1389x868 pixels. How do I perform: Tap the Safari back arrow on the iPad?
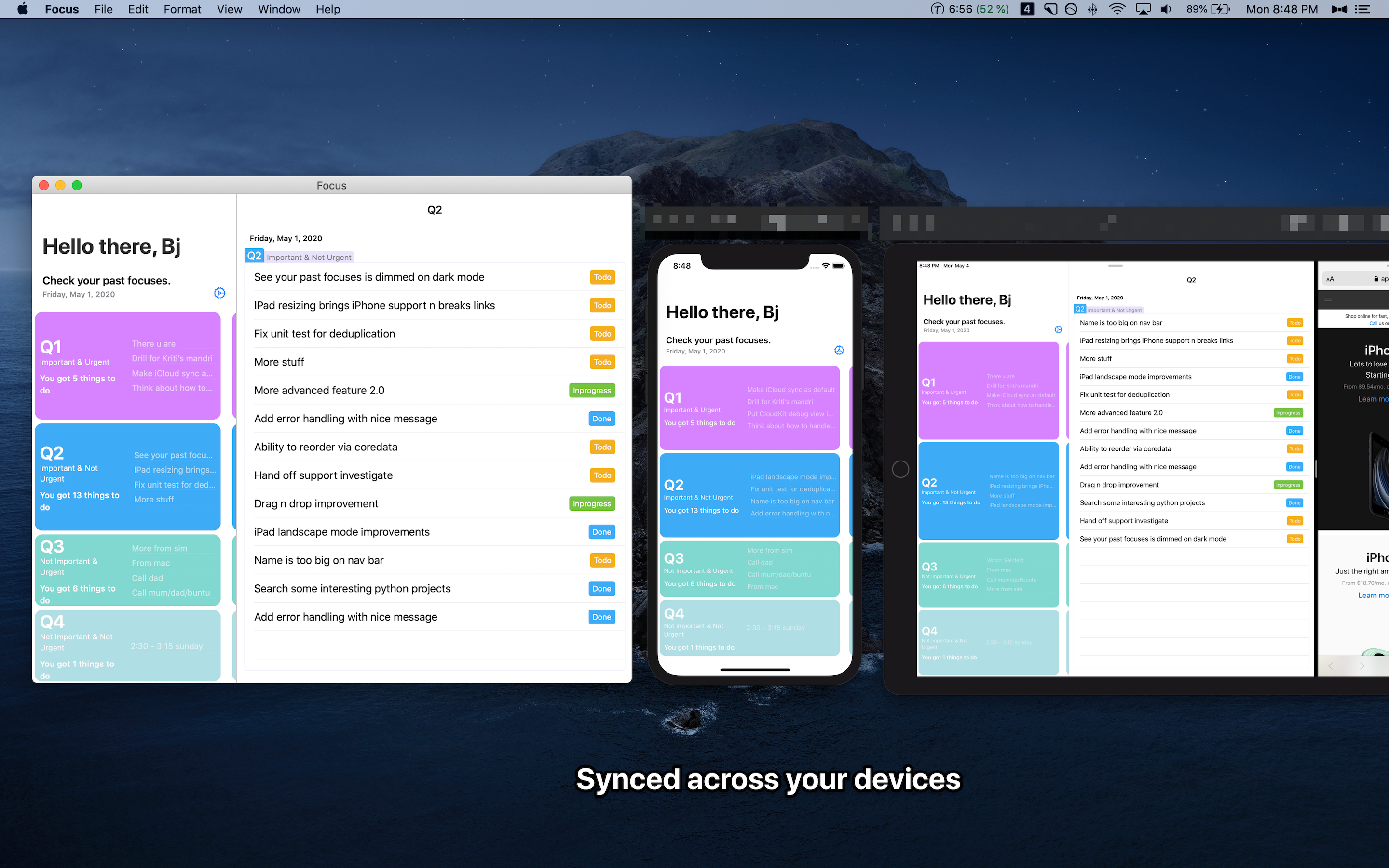coord(1331,666)
